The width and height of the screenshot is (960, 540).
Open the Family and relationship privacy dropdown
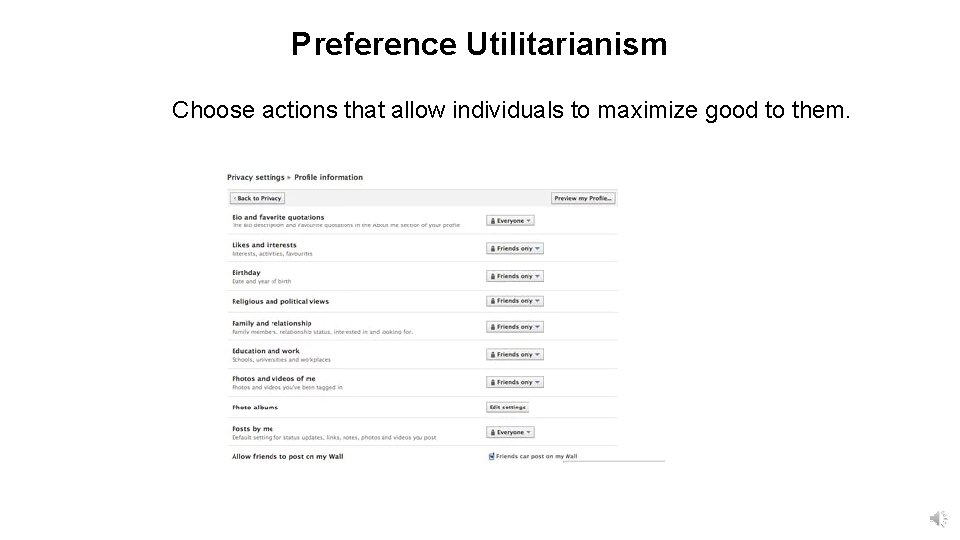tap(515, 327)
